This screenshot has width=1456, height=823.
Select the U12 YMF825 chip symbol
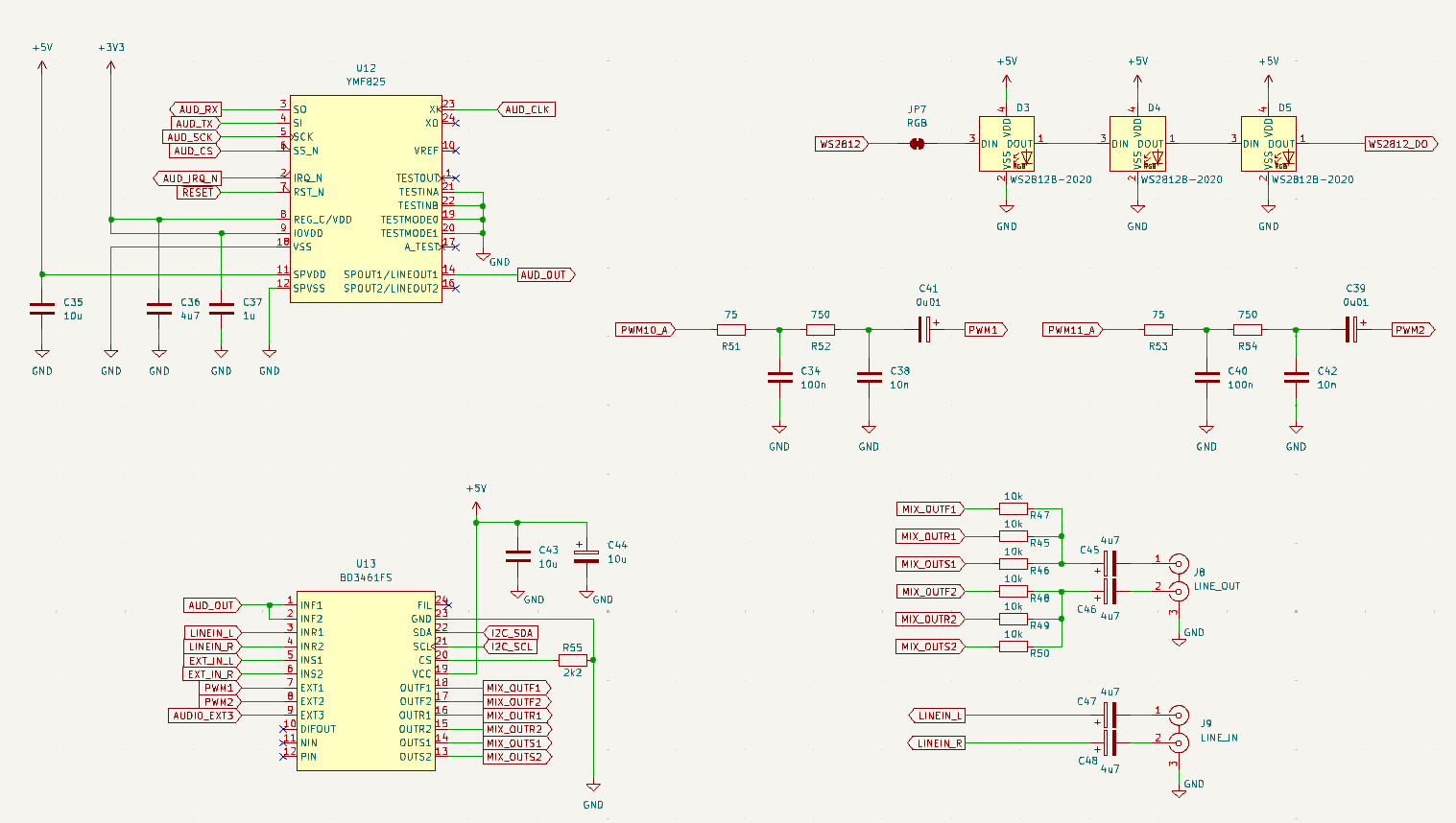366,199
